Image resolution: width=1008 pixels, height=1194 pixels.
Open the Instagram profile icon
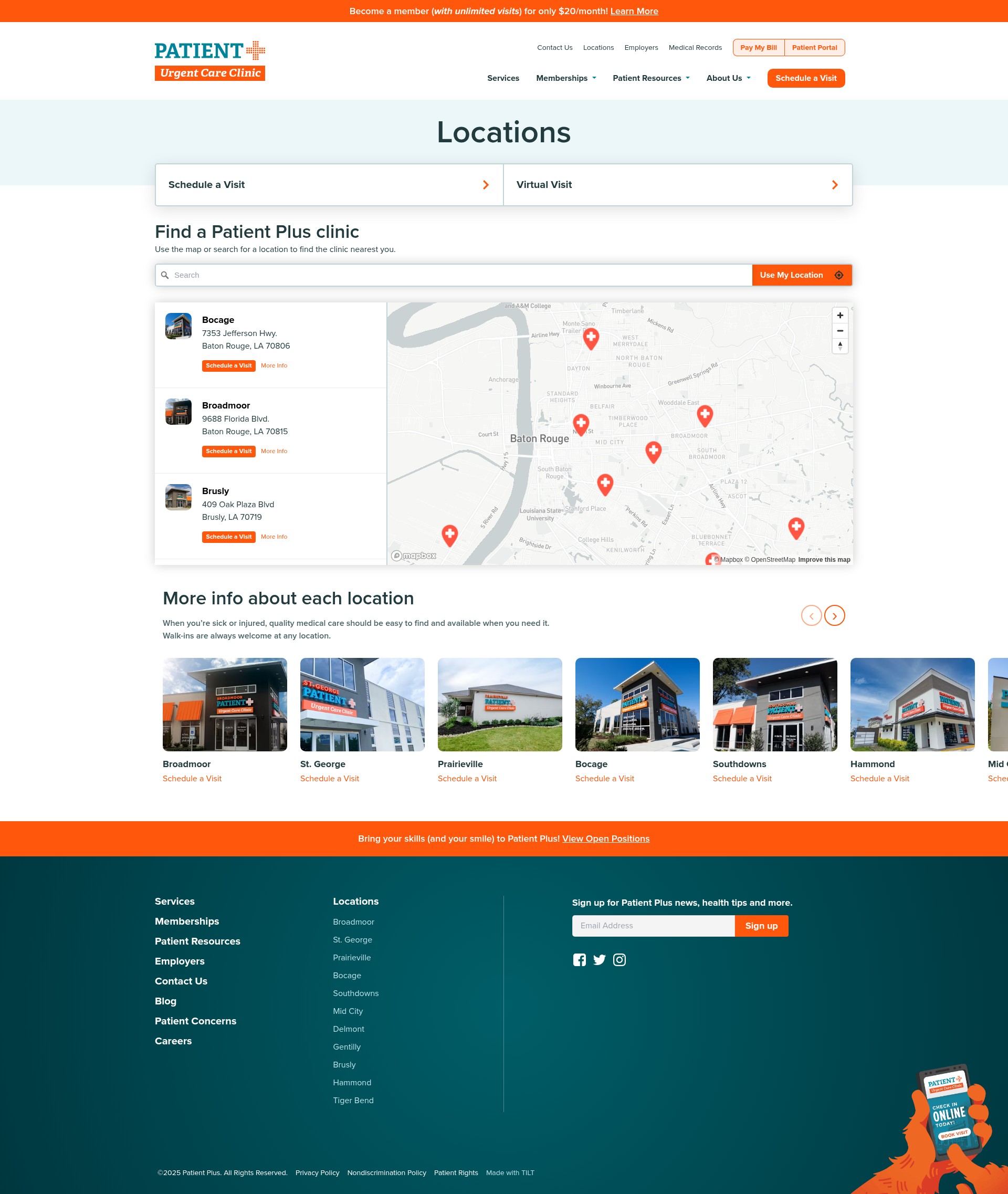pyautogui.click(x=619, y=960)
